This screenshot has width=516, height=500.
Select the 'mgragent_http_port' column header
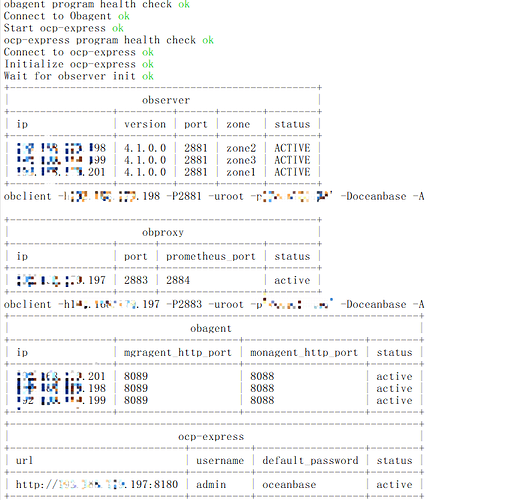[178, 352]
